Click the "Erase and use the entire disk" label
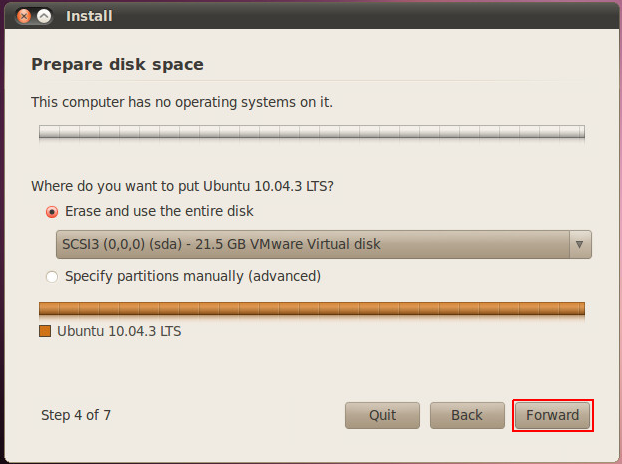Viewport: 622px width, 464px height. pos(159,211)
